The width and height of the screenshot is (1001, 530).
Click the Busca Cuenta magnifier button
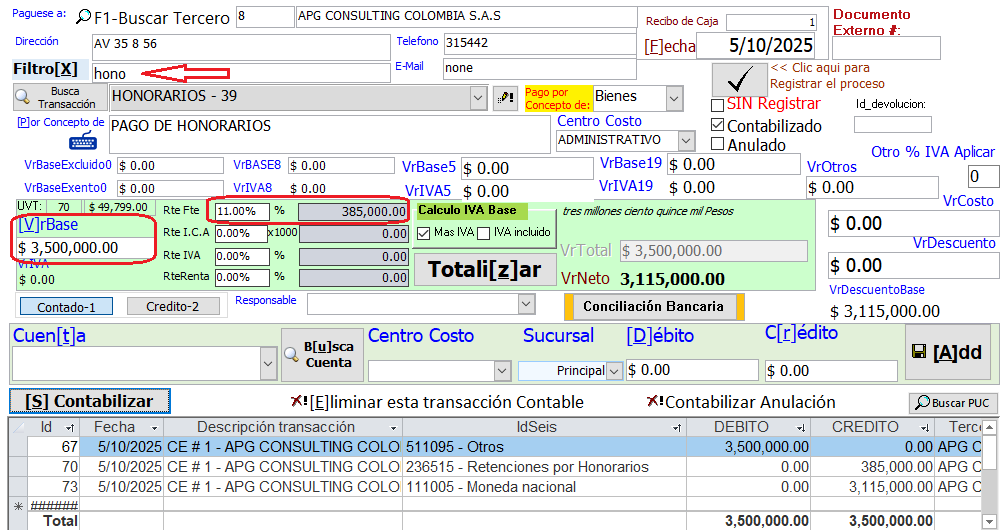[319, 354]
